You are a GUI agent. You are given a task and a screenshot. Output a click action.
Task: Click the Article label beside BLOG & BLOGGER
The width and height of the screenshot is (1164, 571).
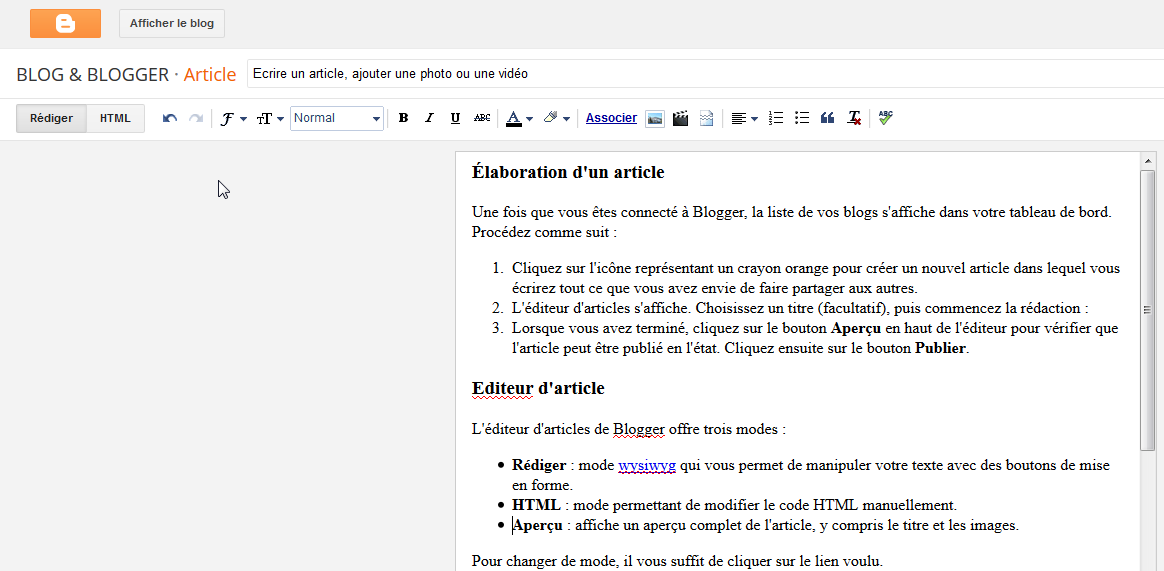coord(210,75)
